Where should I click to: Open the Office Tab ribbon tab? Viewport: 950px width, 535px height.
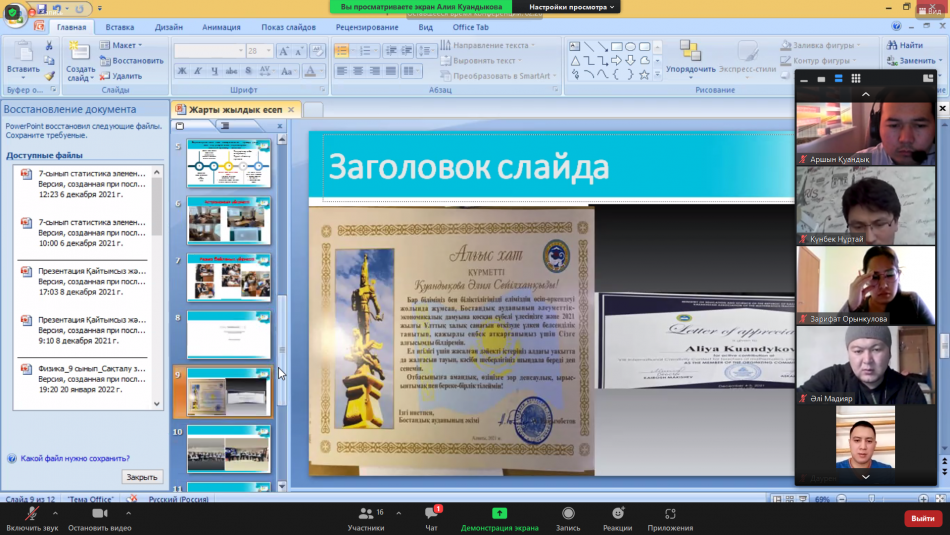tap(471, 27)
